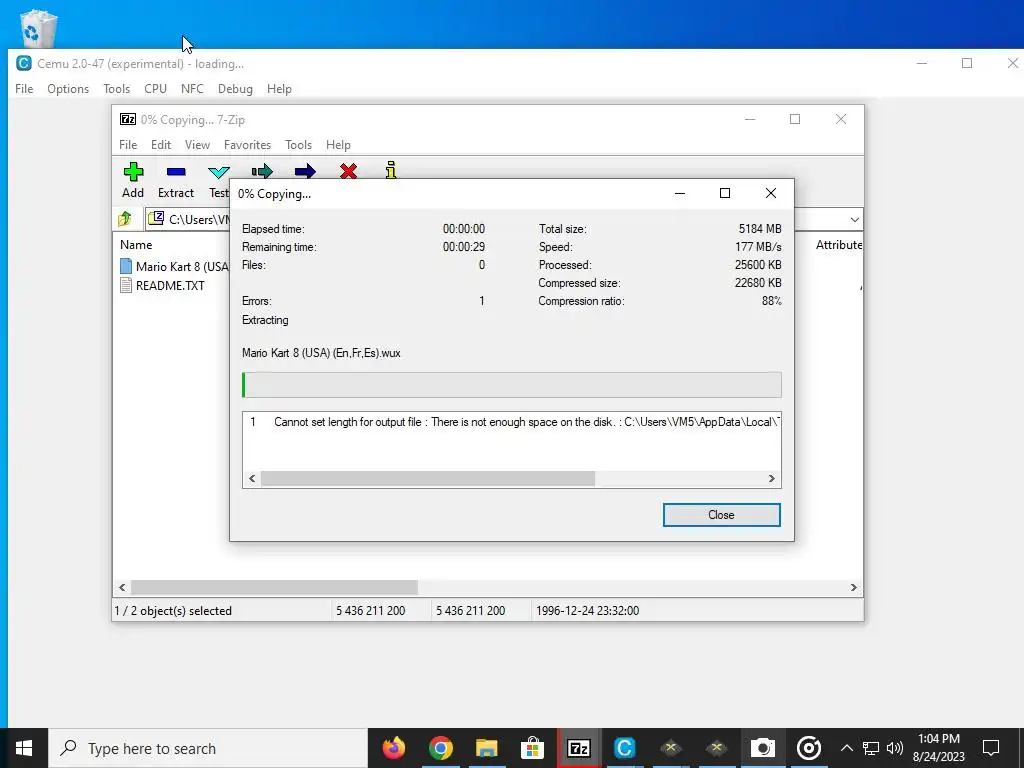Open the 7-Zip Help menu

(338, 145)
